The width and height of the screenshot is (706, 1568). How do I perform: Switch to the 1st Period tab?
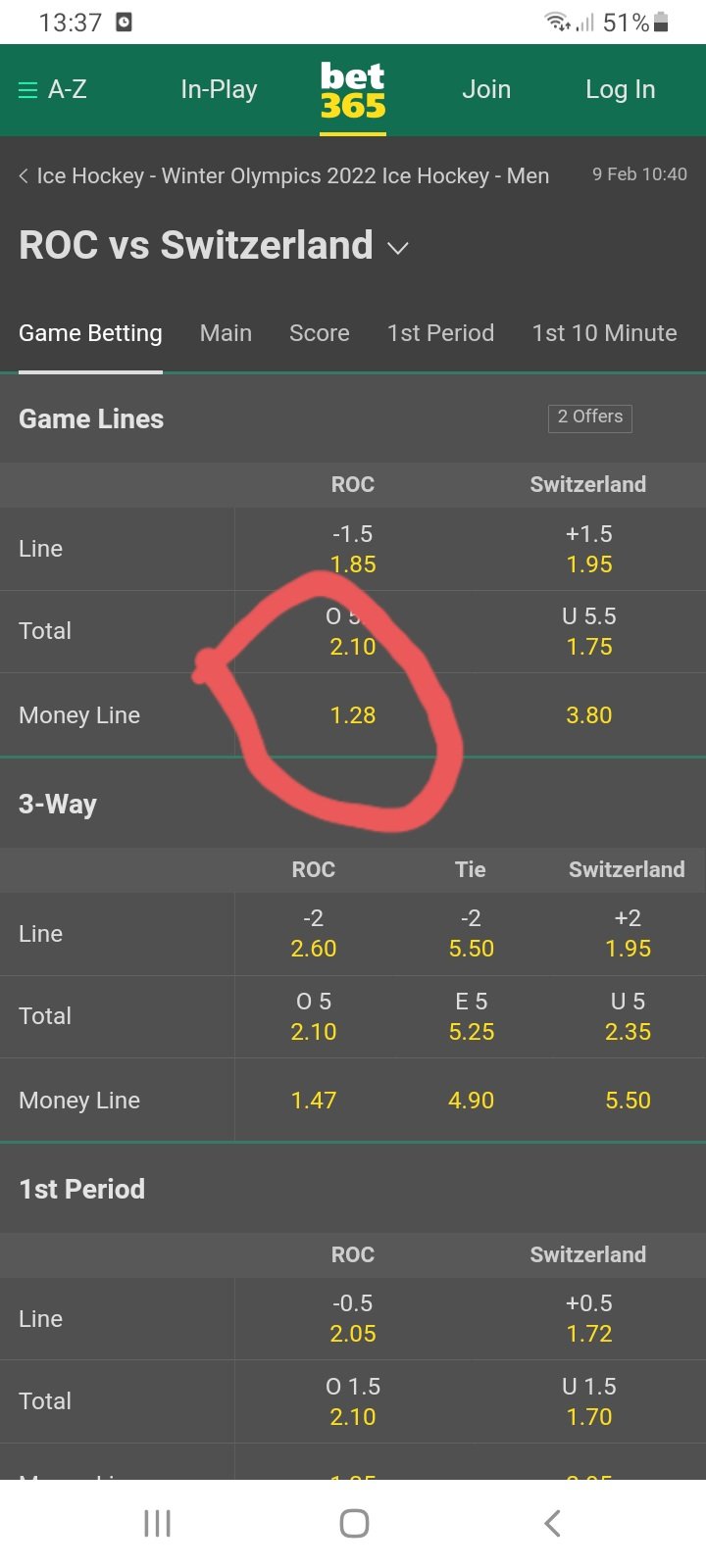point(440,333)
